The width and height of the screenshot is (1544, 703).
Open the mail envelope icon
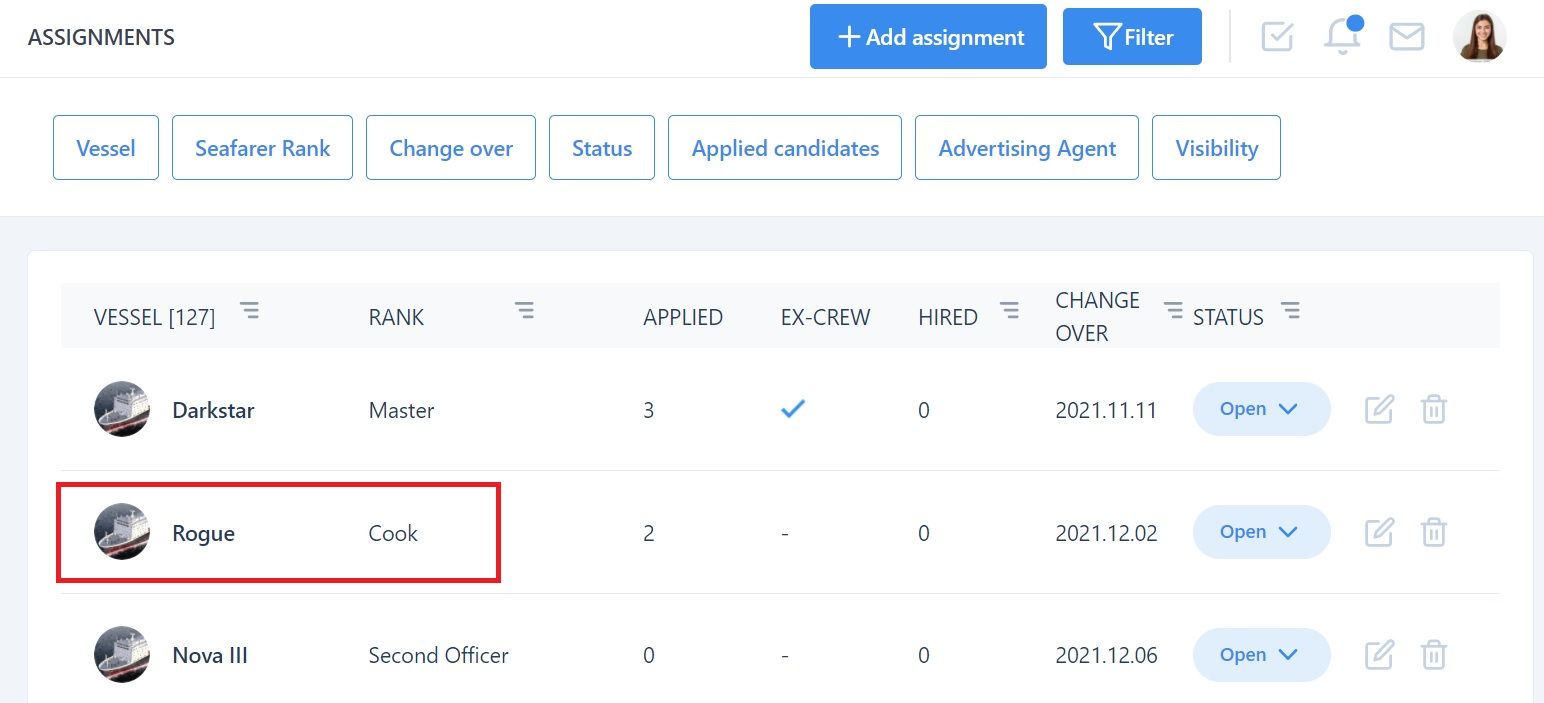(x=1407, y=37)
